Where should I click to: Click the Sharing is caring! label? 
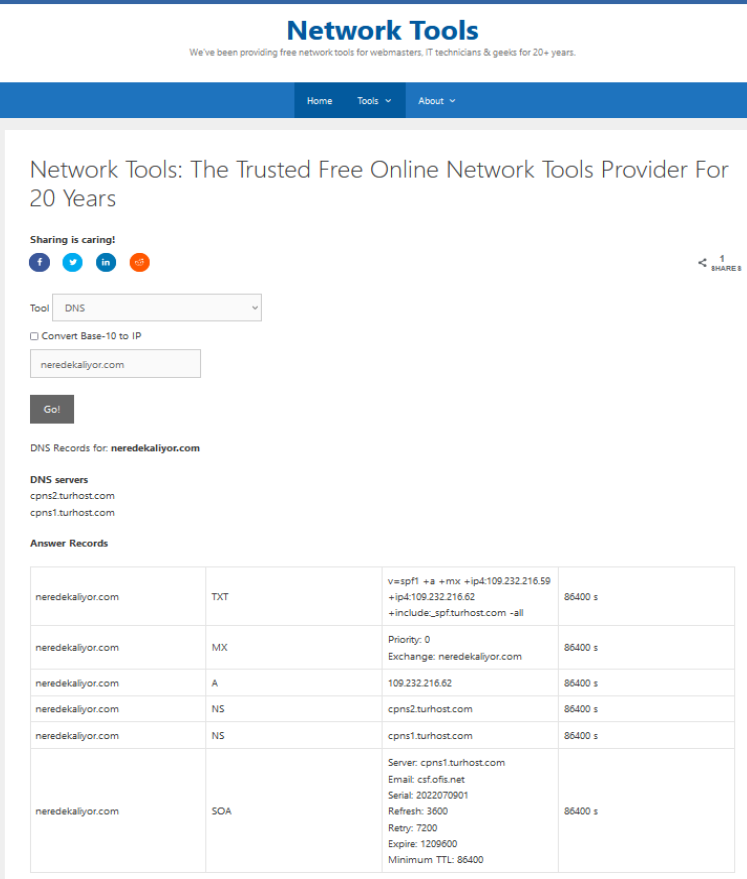pyautogui.click(x=72, y=239)
